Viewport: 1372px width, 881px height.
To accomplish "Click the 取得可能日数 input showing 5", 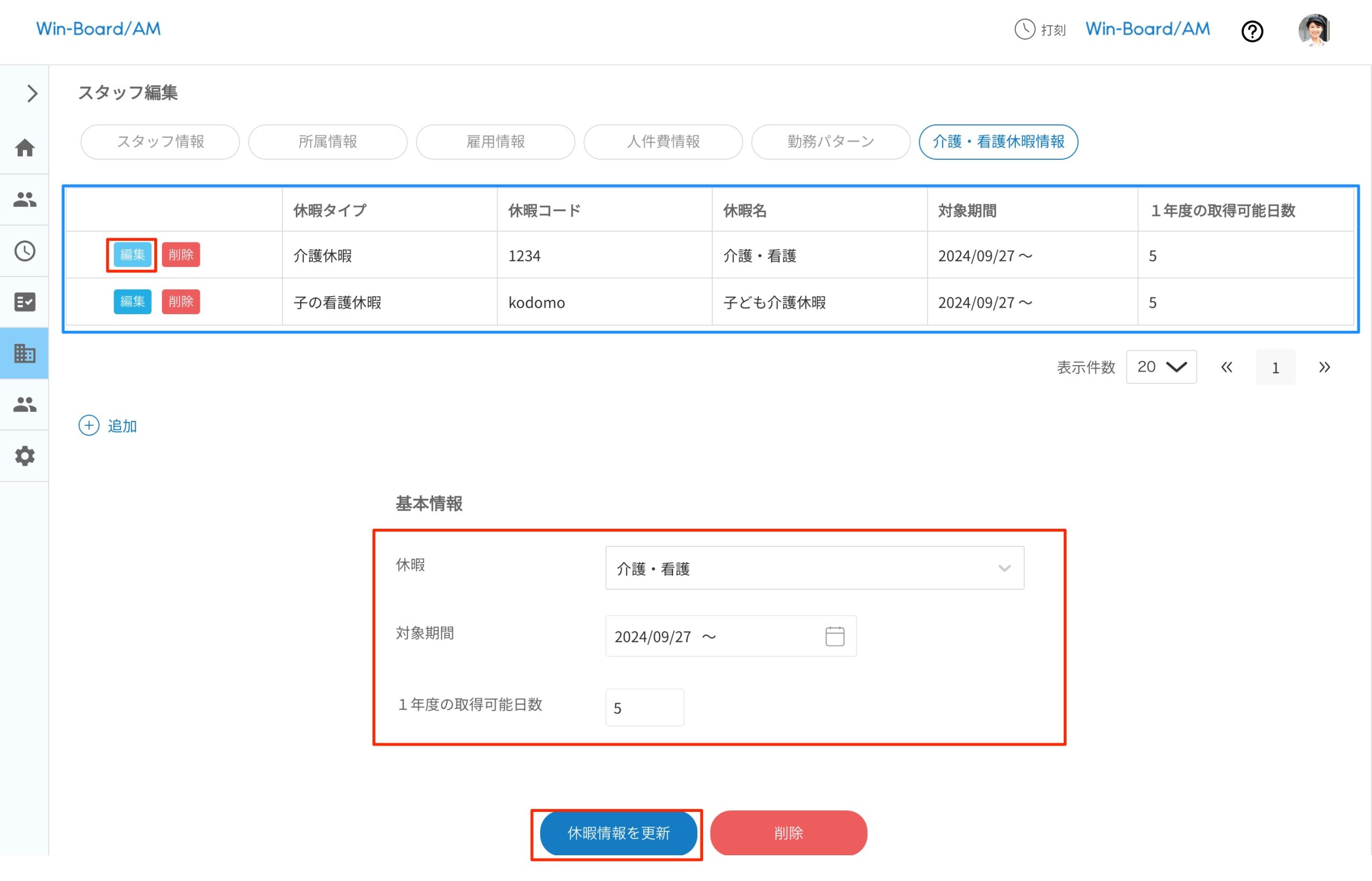I will click(644, 707).
